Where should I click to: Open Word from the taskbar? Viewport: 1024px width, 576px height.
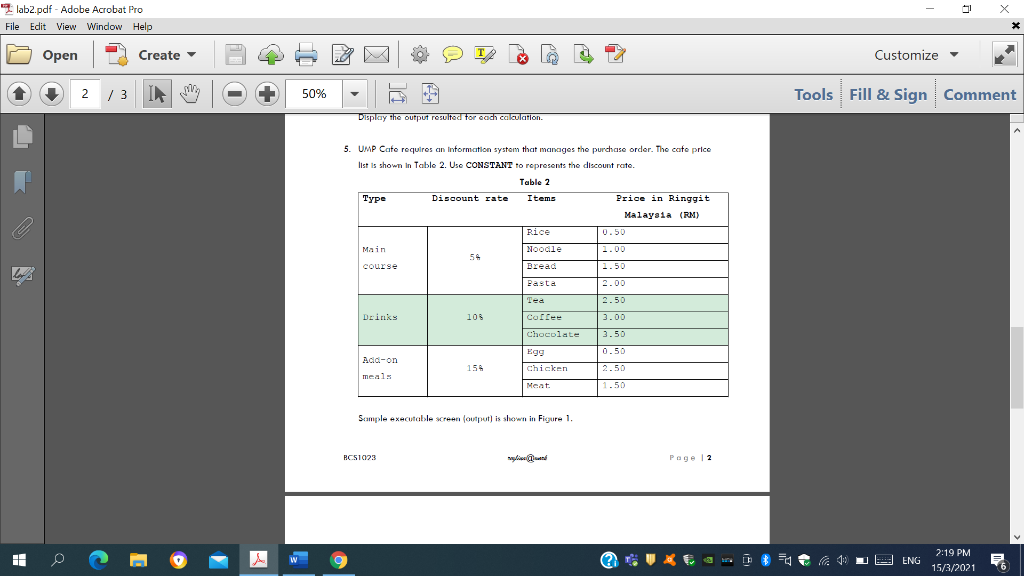(298, 560)
